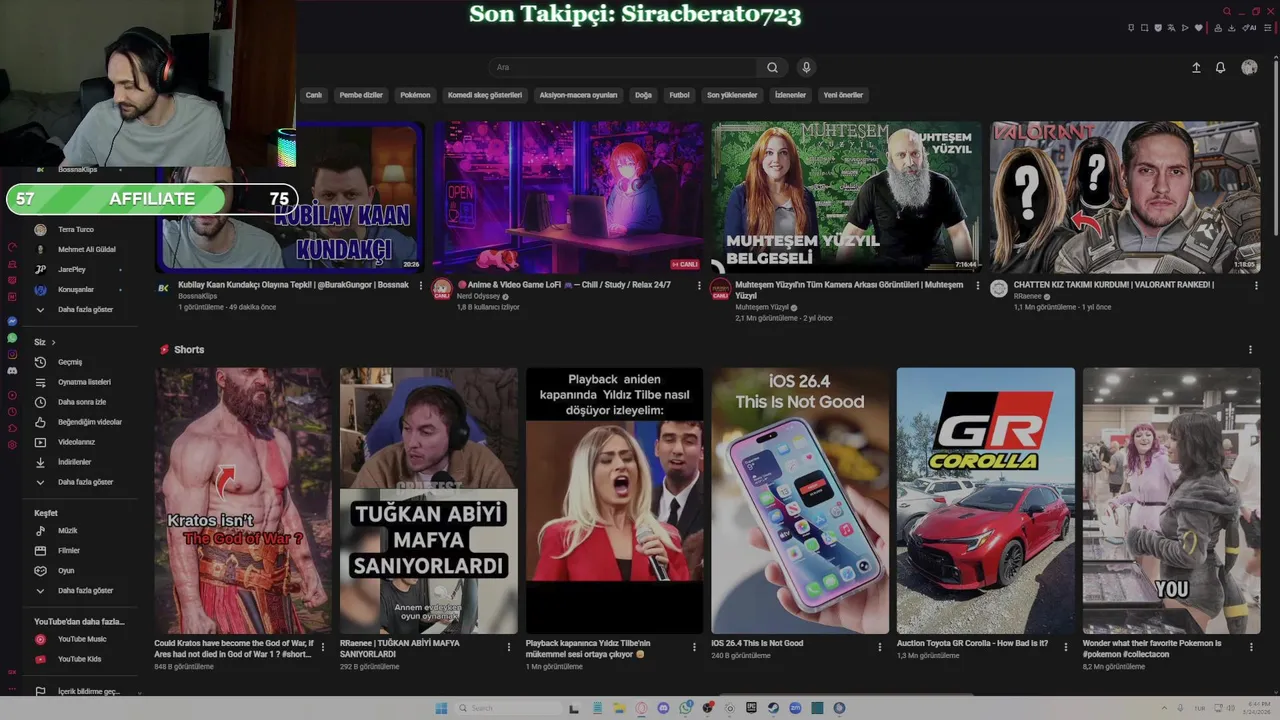1280x720 pixels.
Task: Open WhatsApp in the Opera sidebar
Action: pos(12,338)
